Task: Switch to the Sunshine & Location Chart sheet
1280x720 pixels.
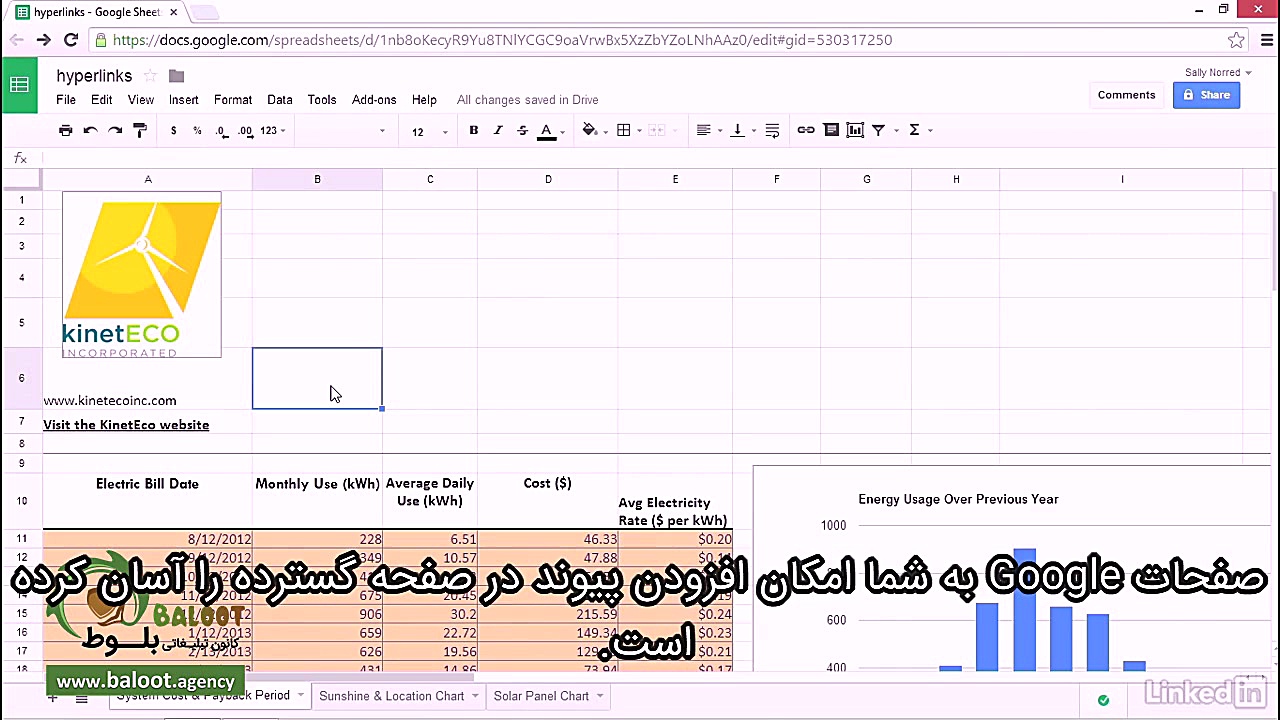Action: pyautogui.click(x=391, y=696)
